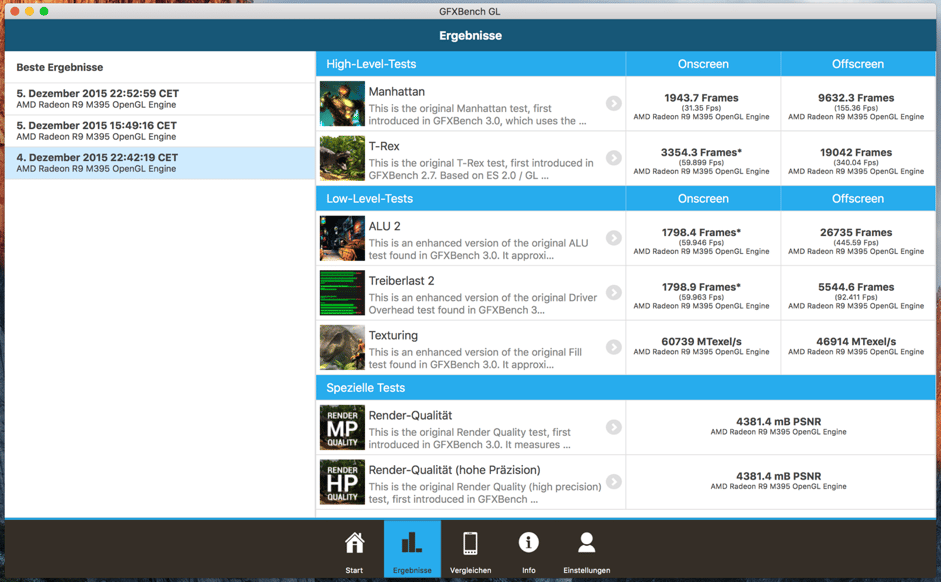Click the Ergebnisse page title
The width and height of the screenshot is (941, 582).
click(470, 35)
